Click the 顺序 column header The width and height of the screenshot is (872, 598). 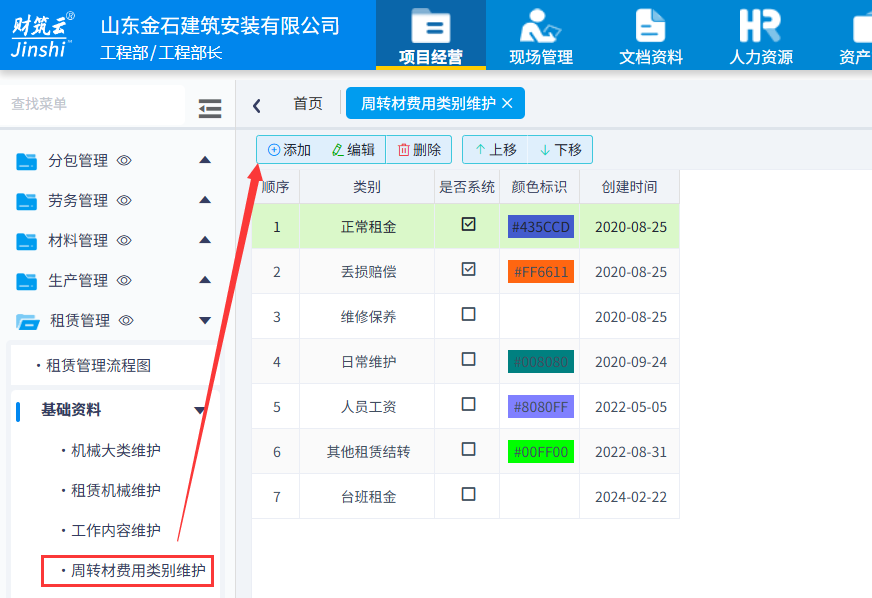coord(276,187)
